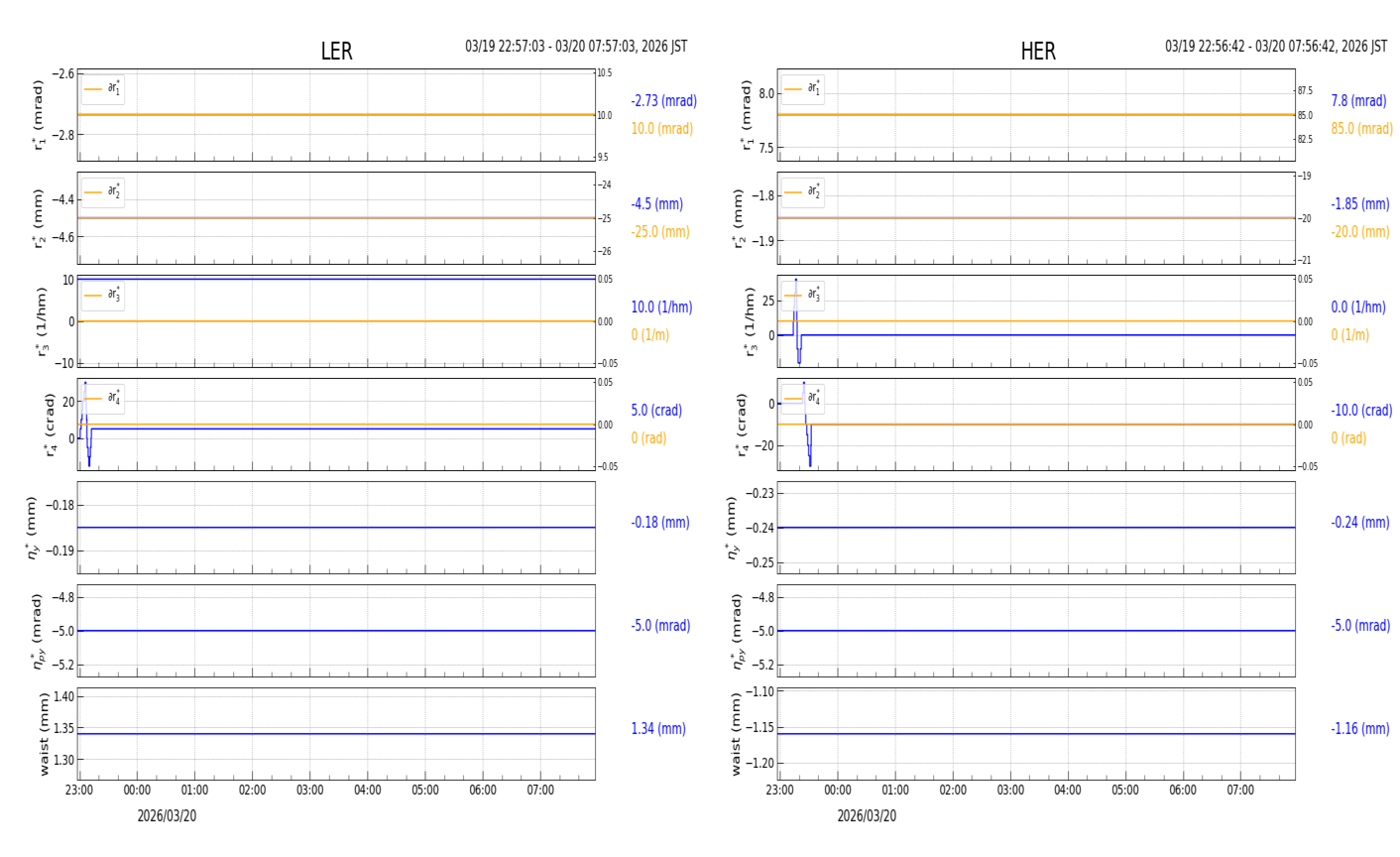The height and width of the screenshot is (857, 1400).
Task: Click the HER time range header text
Action: pyautogui.click(x=1275, y=47)
